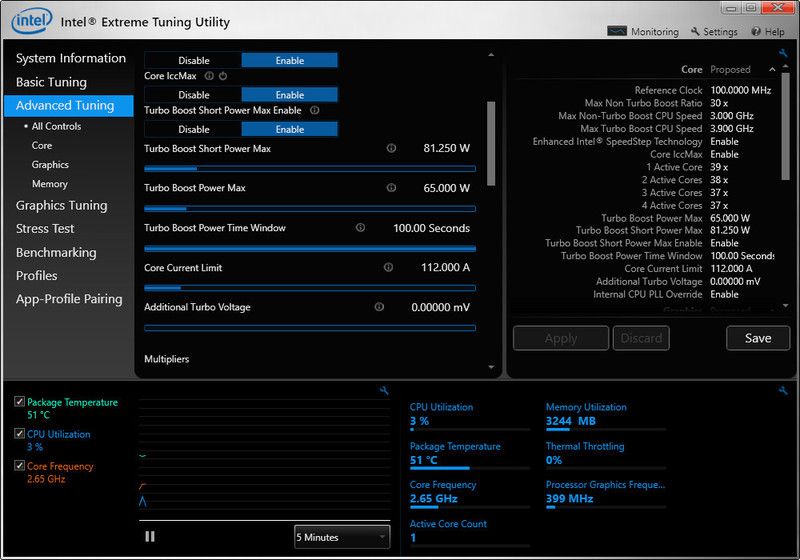
Task: Click the tuning panel scroll up arrow
Action: point(491,55)
